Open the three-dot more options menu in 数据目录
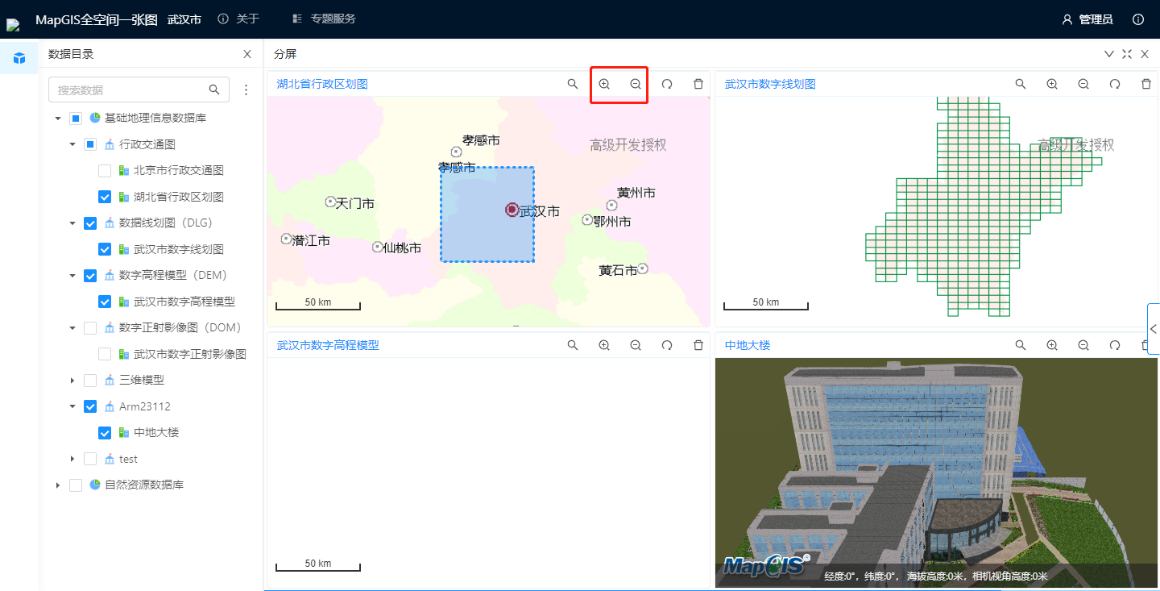1160x591 pixels. click(x=246, y=90)
